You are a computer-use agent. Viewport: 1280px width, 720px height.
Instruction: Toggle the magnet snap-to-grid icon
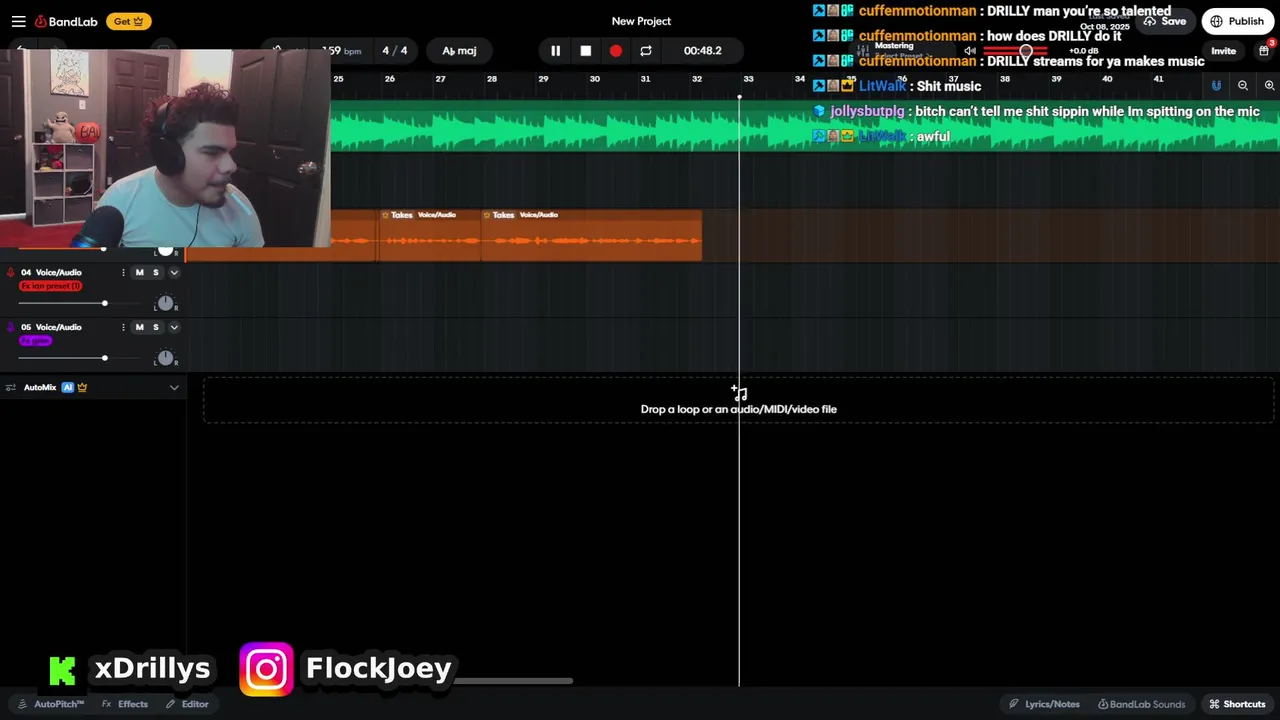point(1216,86)
